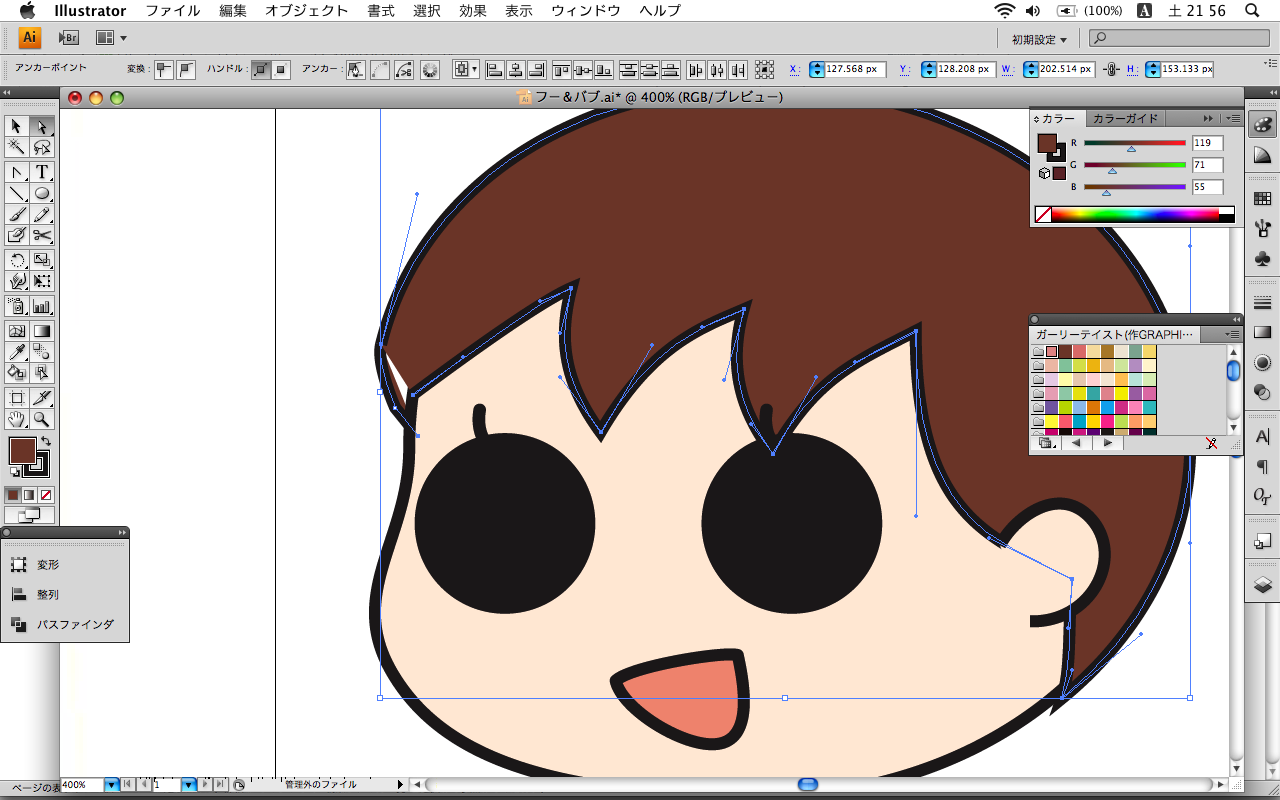Open the zoom level 400% dropdown

[111, 785]
